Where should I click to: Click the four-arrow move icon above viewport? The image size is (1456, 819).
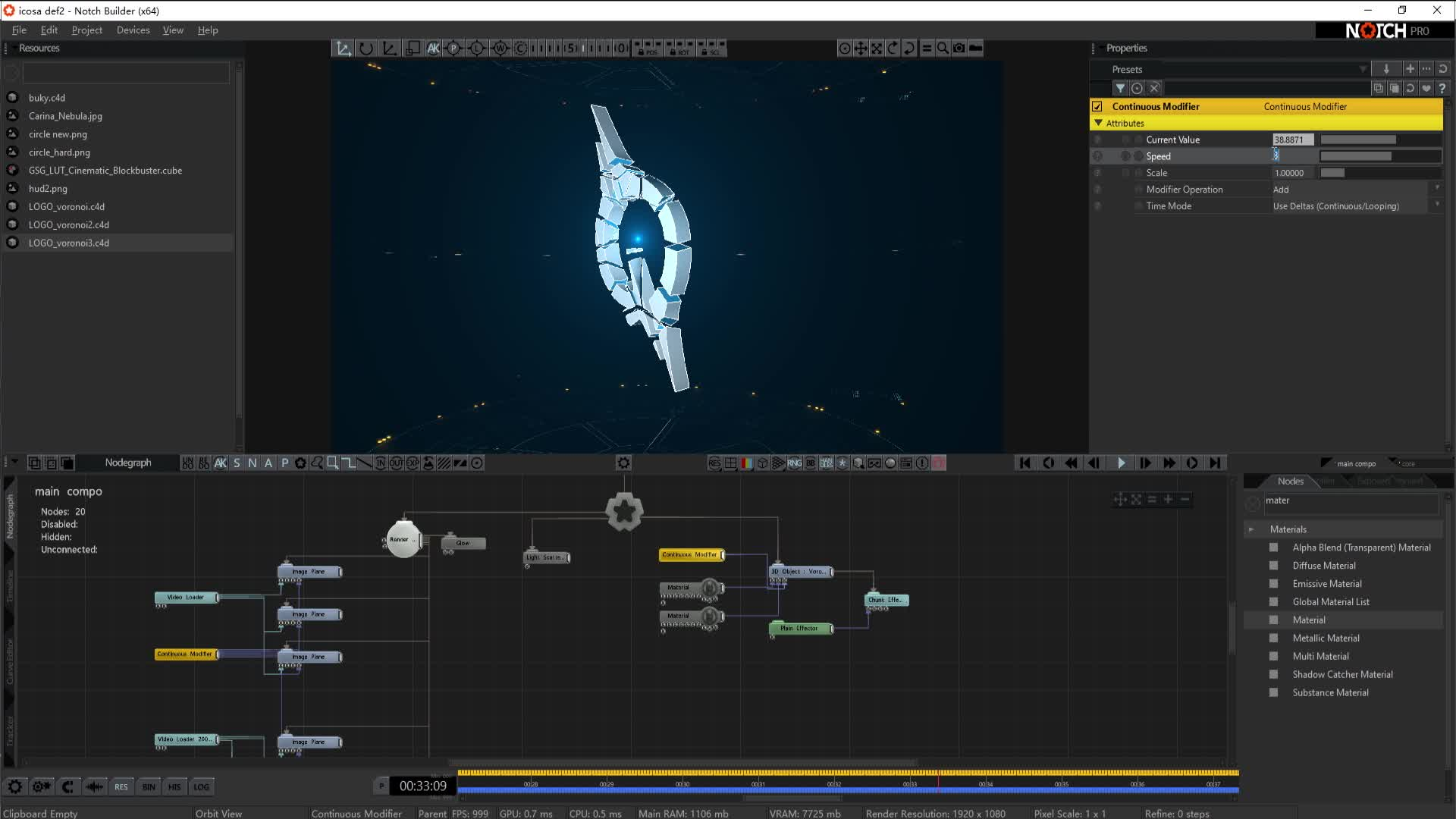pos(861,49)
